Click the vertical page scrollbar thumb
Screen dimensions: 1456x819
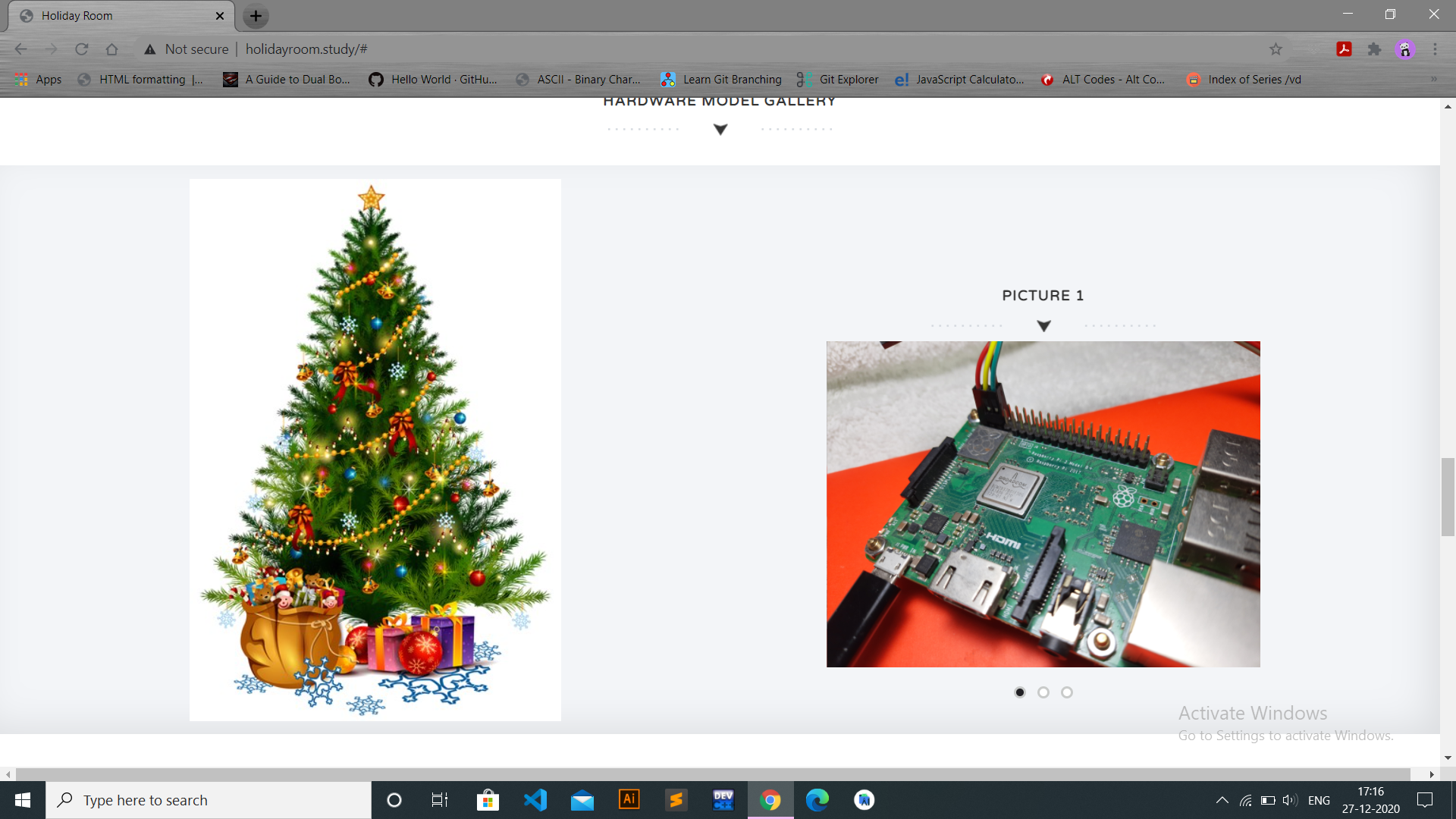tap(1448, 497)
